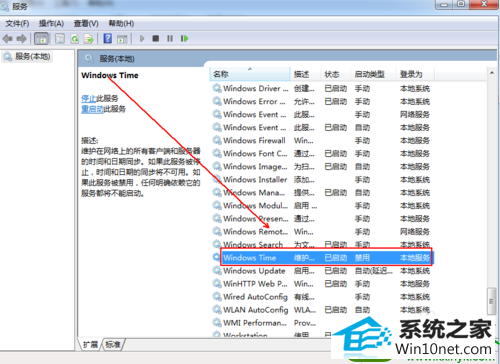Click the gear icon beside Windows Driver

click(217, 88)
